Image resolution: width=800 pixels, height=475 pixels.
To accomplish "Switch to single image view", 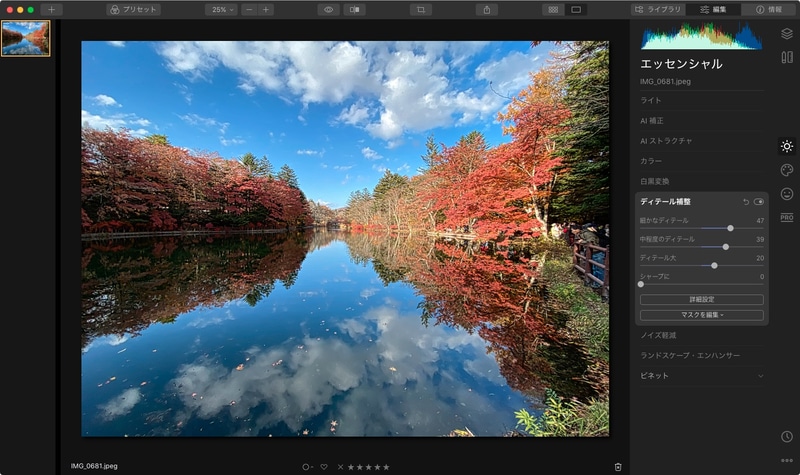I will point(576,10).
